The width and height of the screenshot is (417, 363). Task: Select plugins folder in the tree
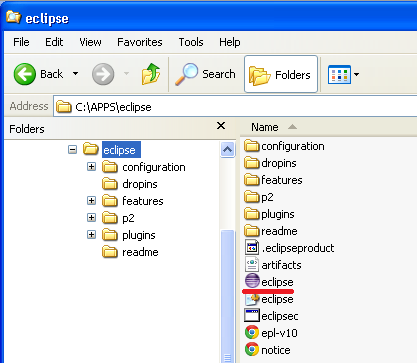pos(139,235)
